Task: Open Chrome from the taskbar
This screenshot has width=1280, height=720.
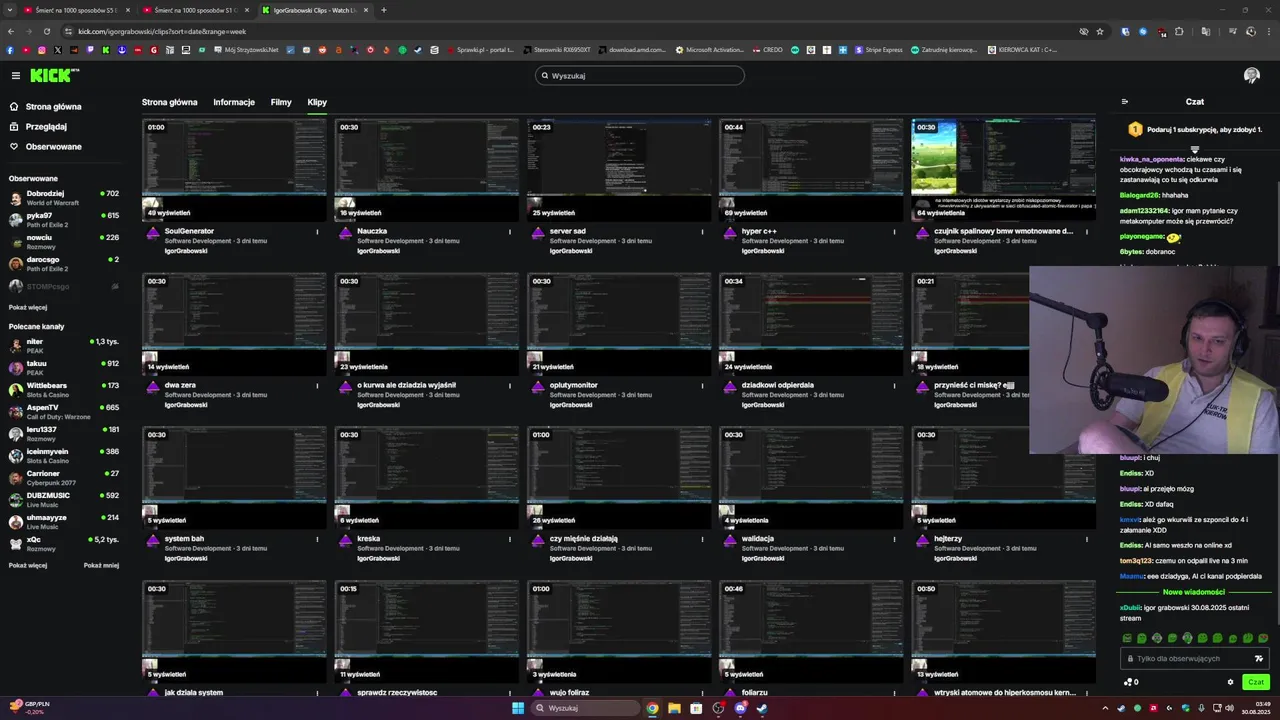Action: pos(652,708)
